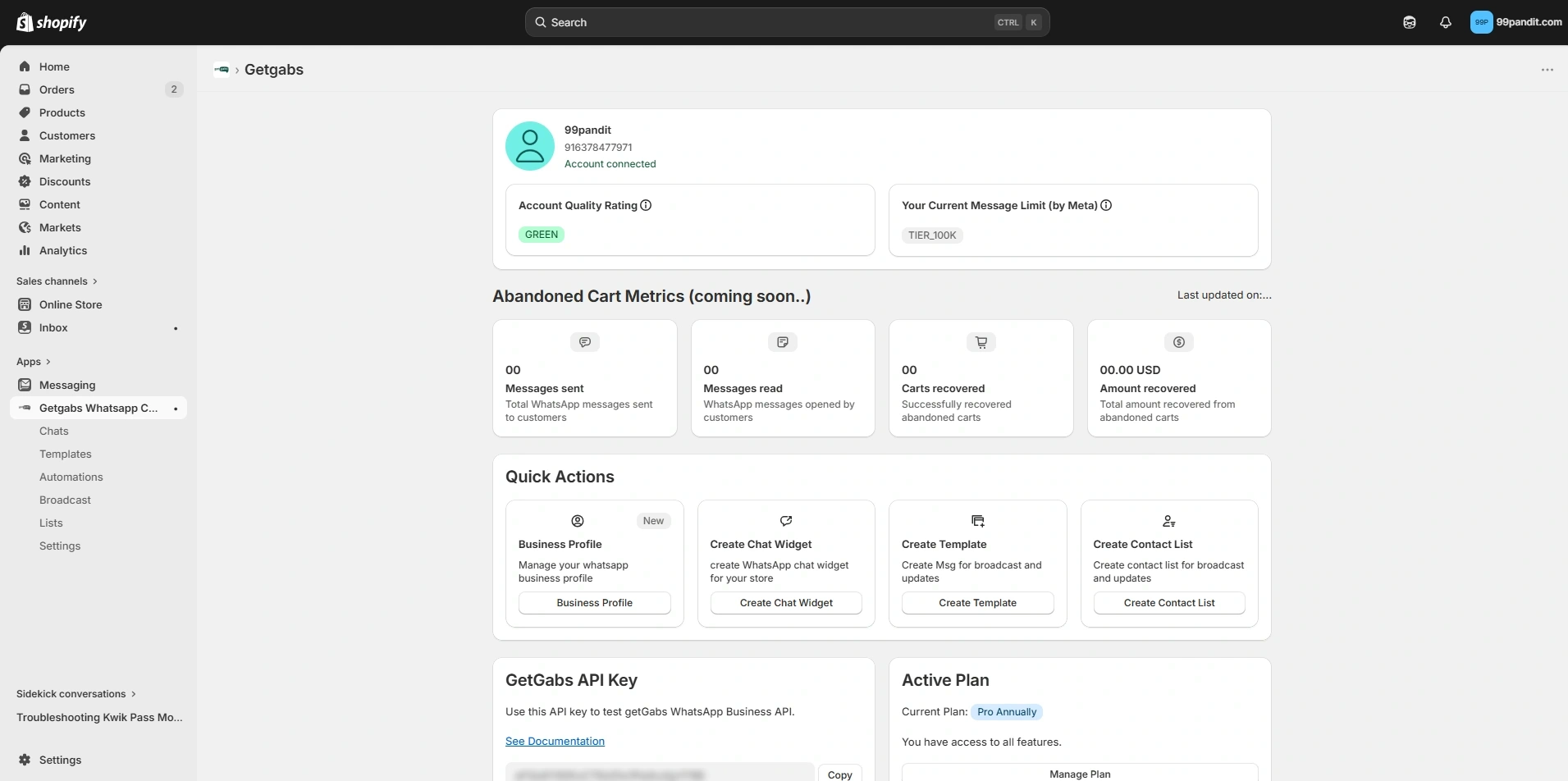Expand the Sales channels section
1568x781 pixels.
94,281
